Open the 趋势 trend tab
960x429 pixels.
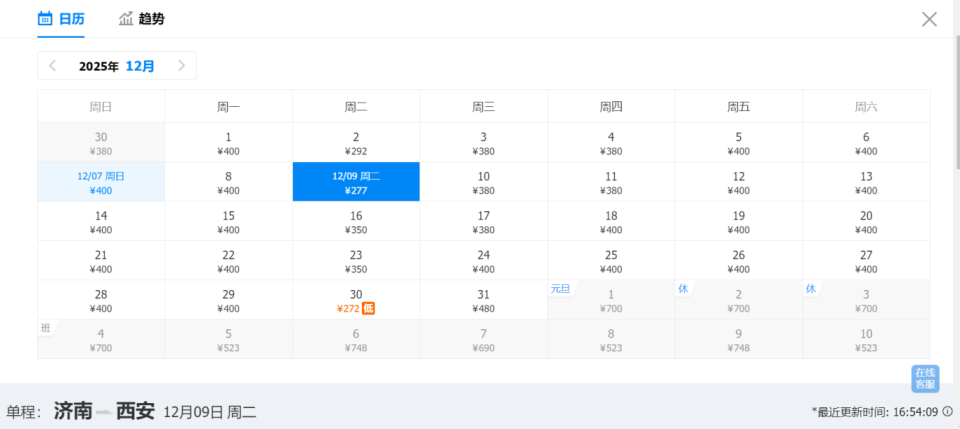pyautogui.click(x=141, y=19)
